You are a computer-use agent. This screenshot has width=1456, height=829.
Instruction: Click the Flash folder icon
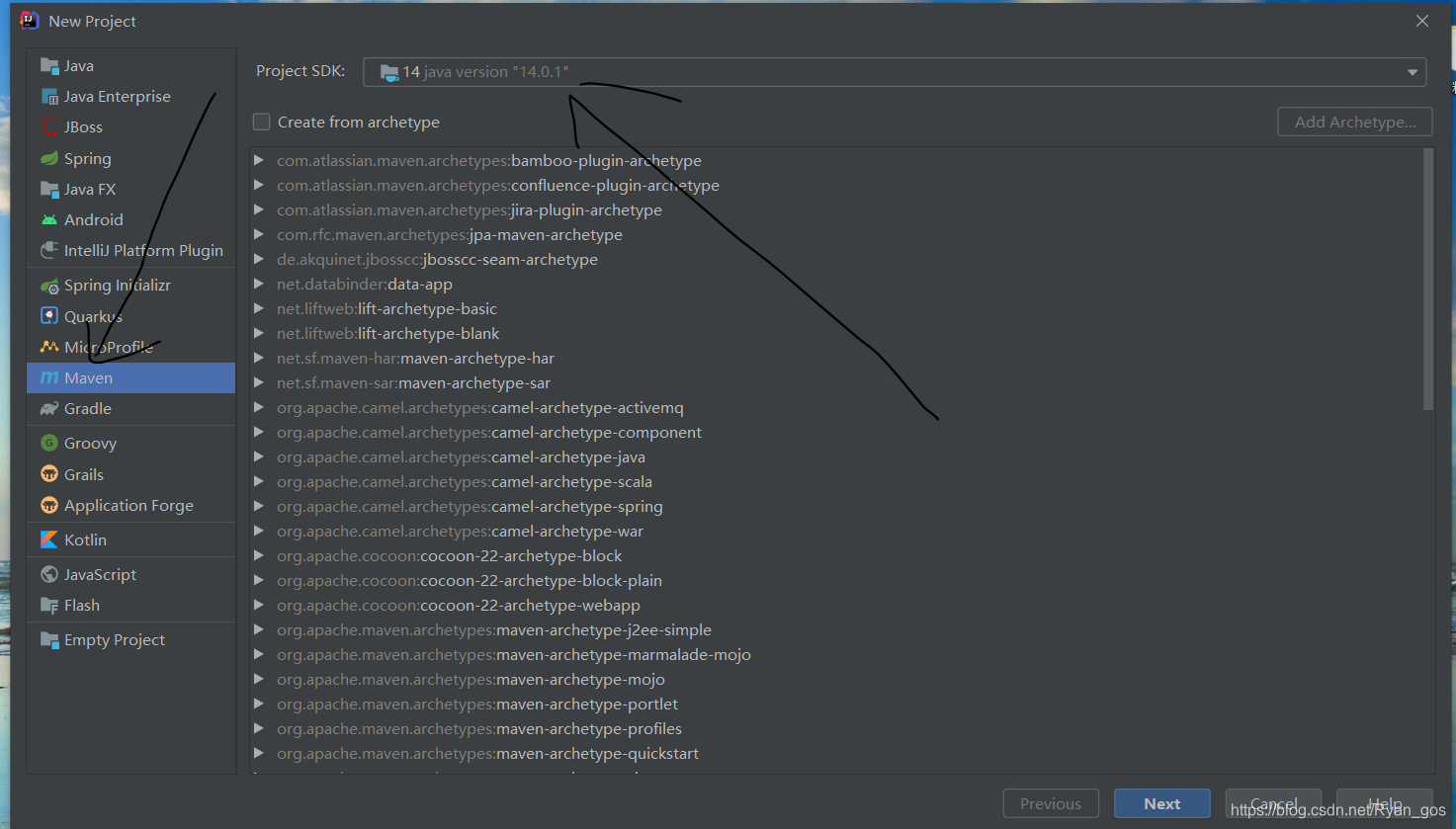(x=49, y=606)
